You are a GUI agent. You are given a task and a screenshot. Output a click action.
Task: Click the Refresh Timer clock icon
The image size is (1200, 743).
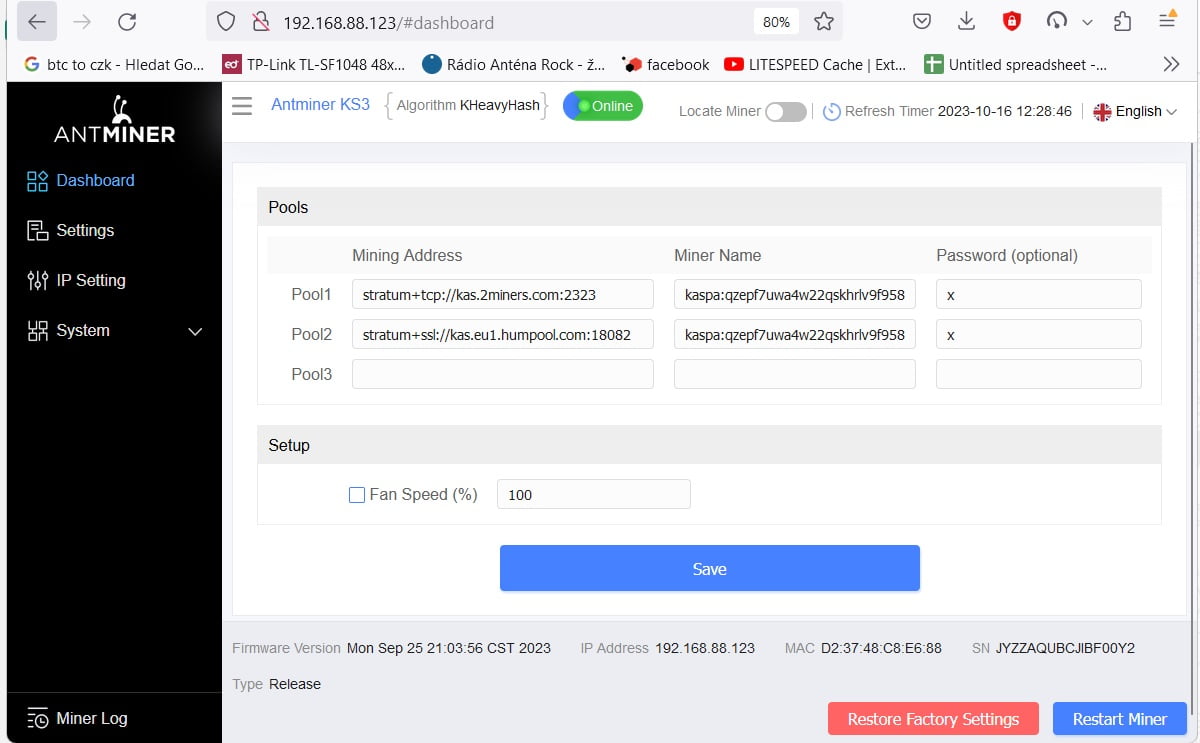(x=831, y=112)
